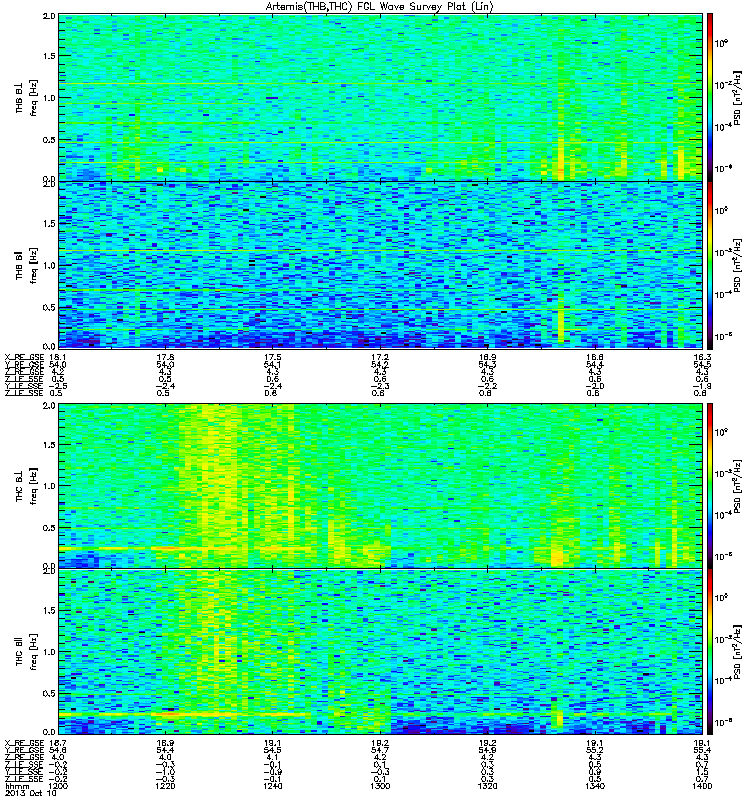Click the PSD [nT²/Hz] label of the THB B∥ panel
The image size is (750, 800).
tap(737, 265)
